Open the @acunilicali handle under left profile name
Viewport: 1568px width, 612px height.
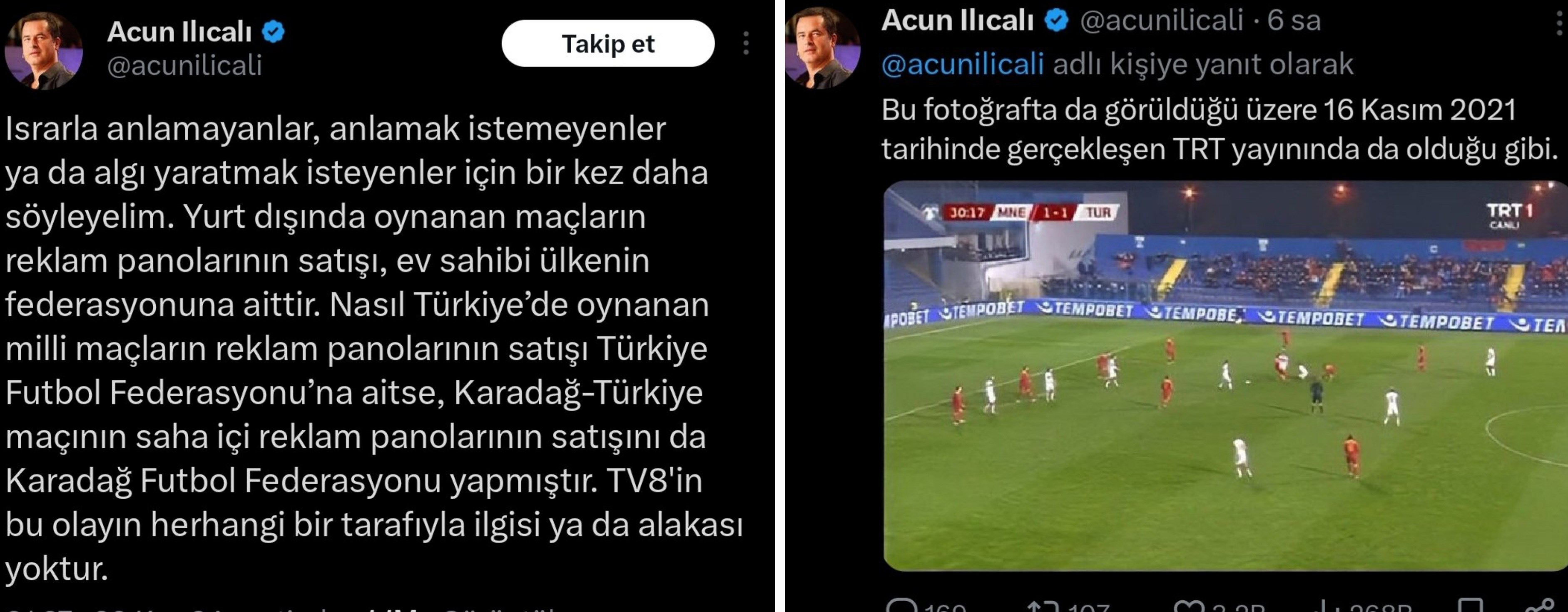[184, 66]
